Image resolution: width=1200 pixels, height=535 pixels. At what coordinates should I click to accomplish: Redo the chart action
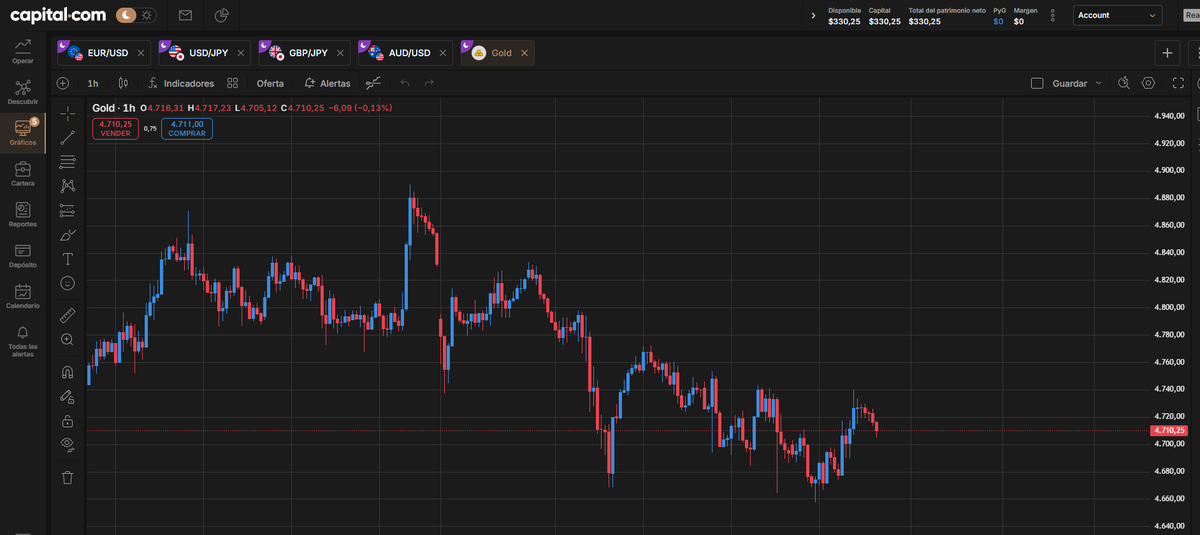tap(429, 83)
